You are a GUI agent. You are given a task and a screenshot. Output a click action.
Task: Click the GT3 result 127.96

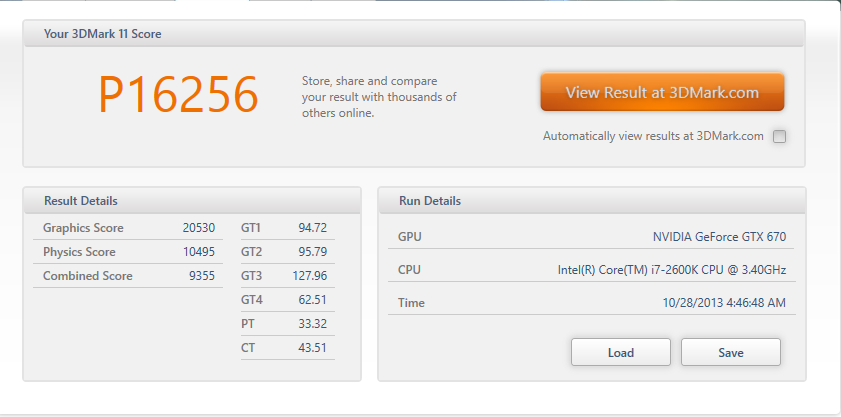310,276
